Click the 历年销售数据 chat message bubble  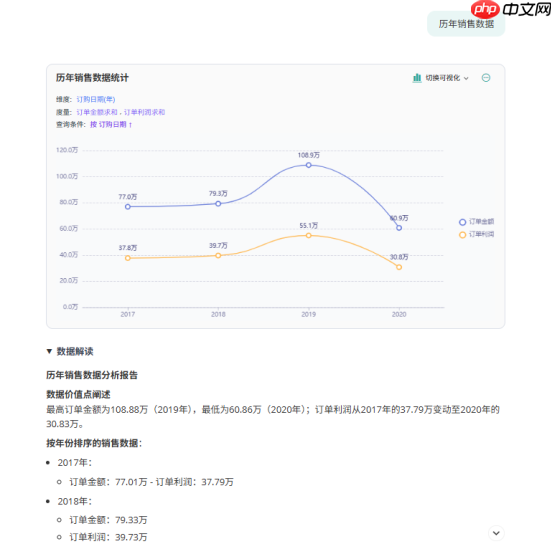(x=466, y=24)
